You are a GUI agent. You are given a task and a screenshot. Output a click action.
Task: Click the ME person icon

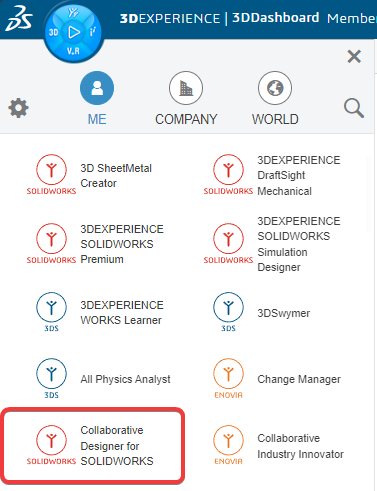coord(97,88)
